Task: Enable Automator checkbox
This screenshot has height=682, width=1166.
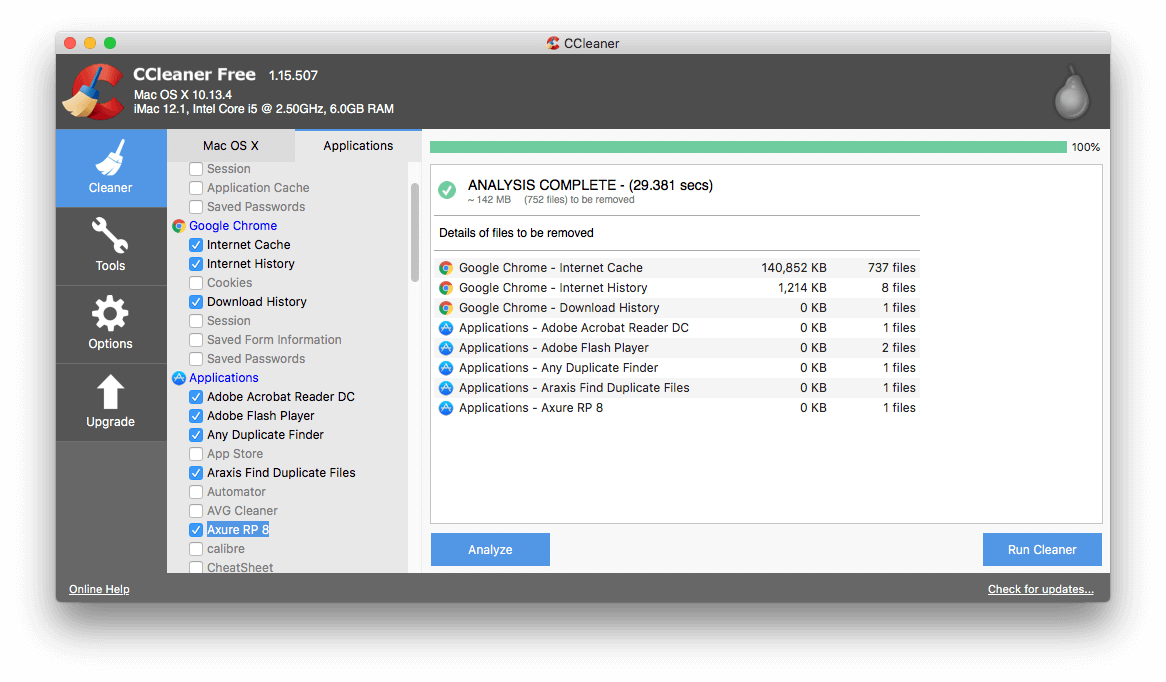Action: [x=196, y=492]
